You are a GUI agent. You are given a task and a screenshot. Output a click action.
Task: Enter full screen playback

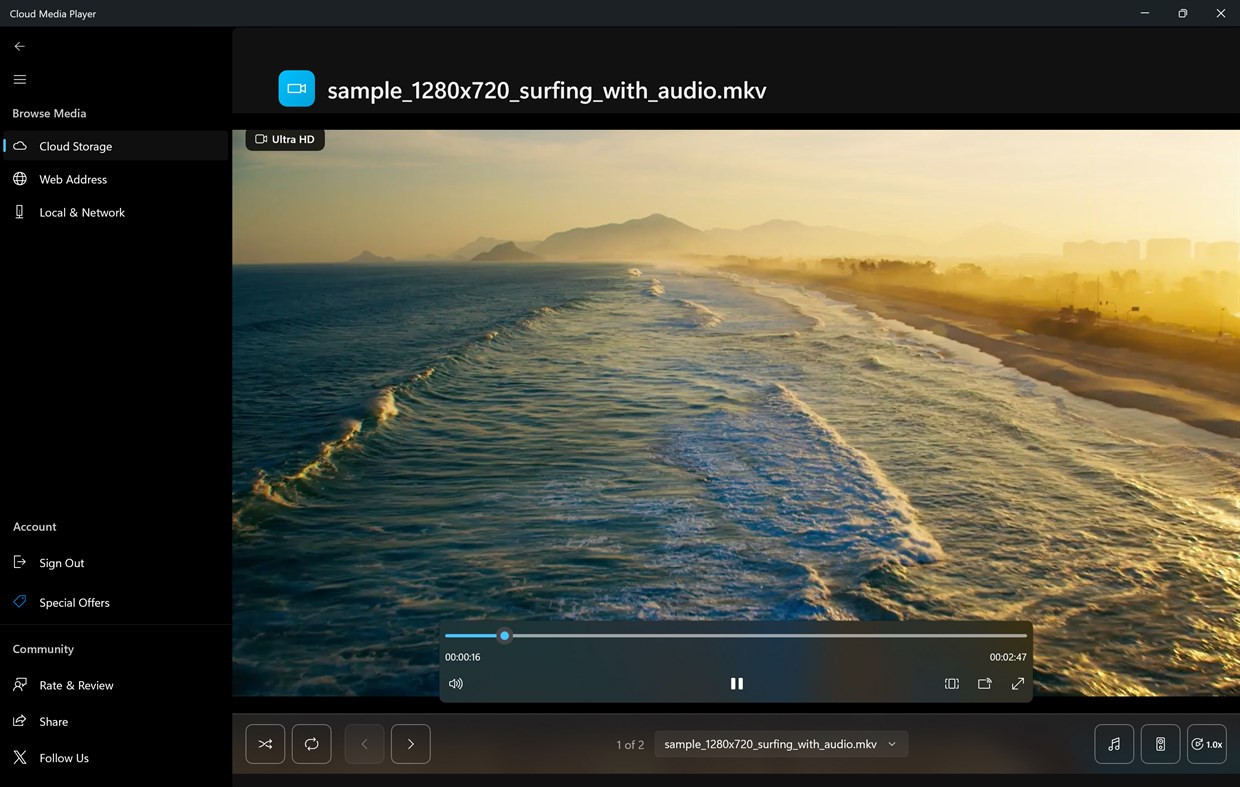pos(1017,683)
